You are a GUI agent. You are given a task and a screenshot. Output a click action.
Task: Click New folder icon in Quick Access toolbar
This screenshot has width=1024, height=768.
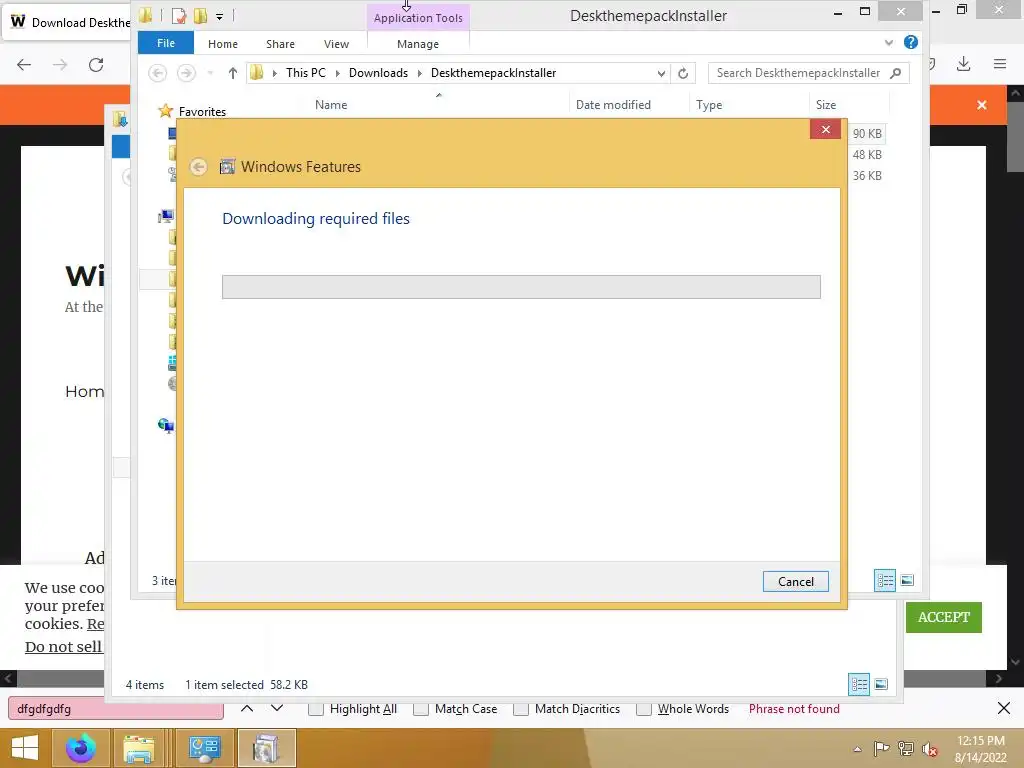(200, 16)
